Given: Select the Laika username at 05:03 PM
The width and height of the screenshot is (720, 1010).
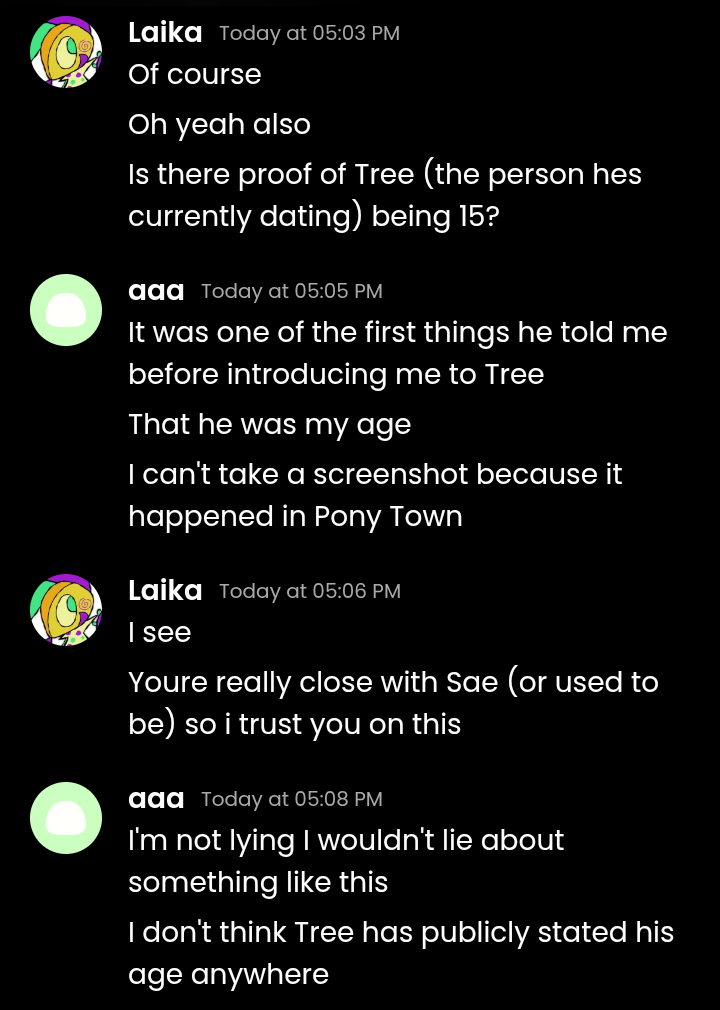Looking at the screenshot, I should pos(165,32).
